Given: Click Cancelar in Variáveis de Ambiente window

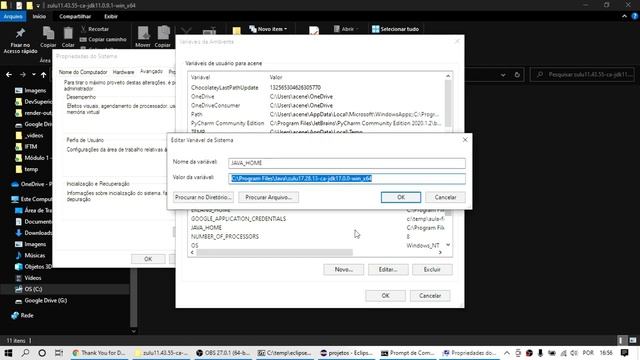Looking at the screenshot, I should (430, 296).
